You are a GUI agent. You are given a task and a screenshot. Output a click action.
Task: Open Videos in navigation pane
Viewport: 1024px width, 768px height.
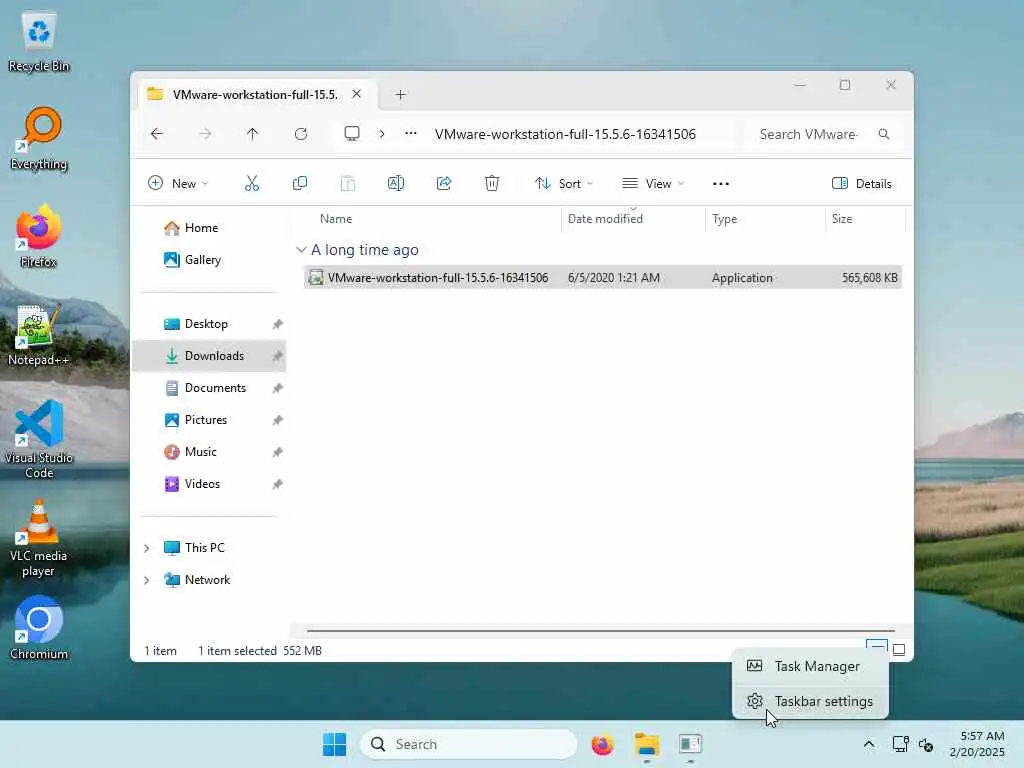(x=202, y=484)
